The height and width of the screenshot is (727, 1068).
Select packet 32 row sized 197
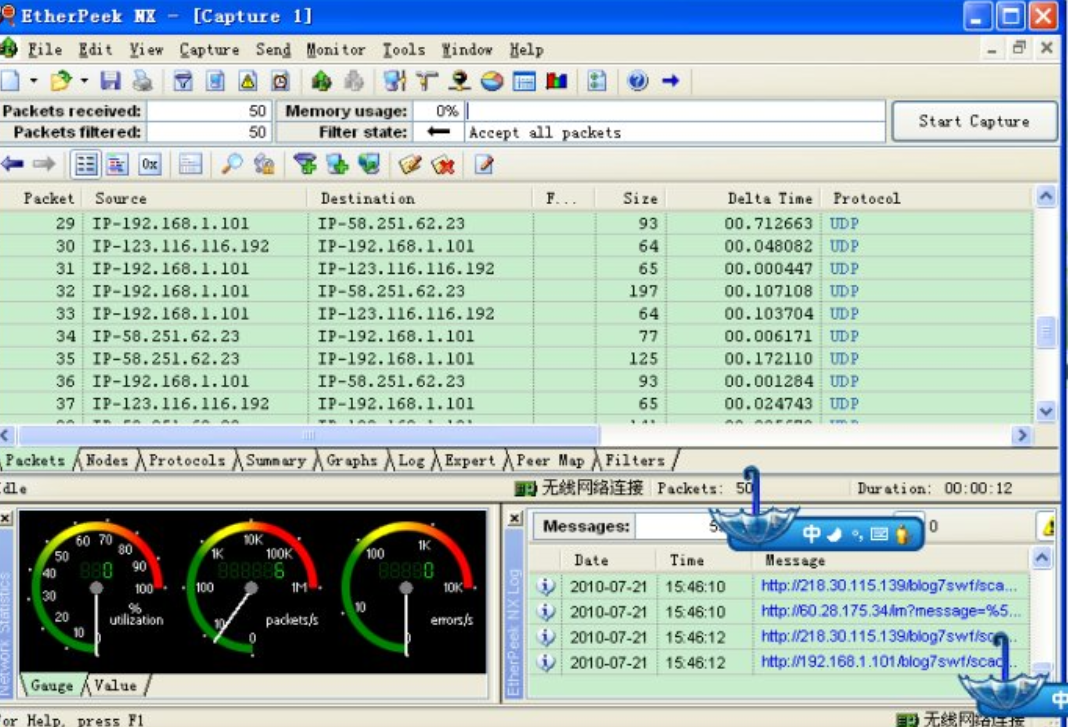pyautogui.click(x=516, y=291)
